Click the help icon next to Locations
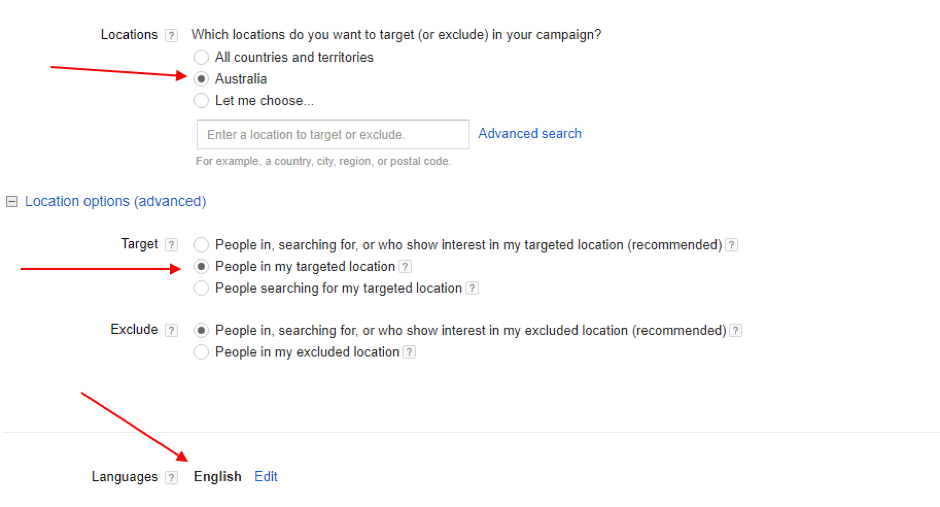This screenshot has height=507, width=940. pyautogui.click(x=171, y=35)
